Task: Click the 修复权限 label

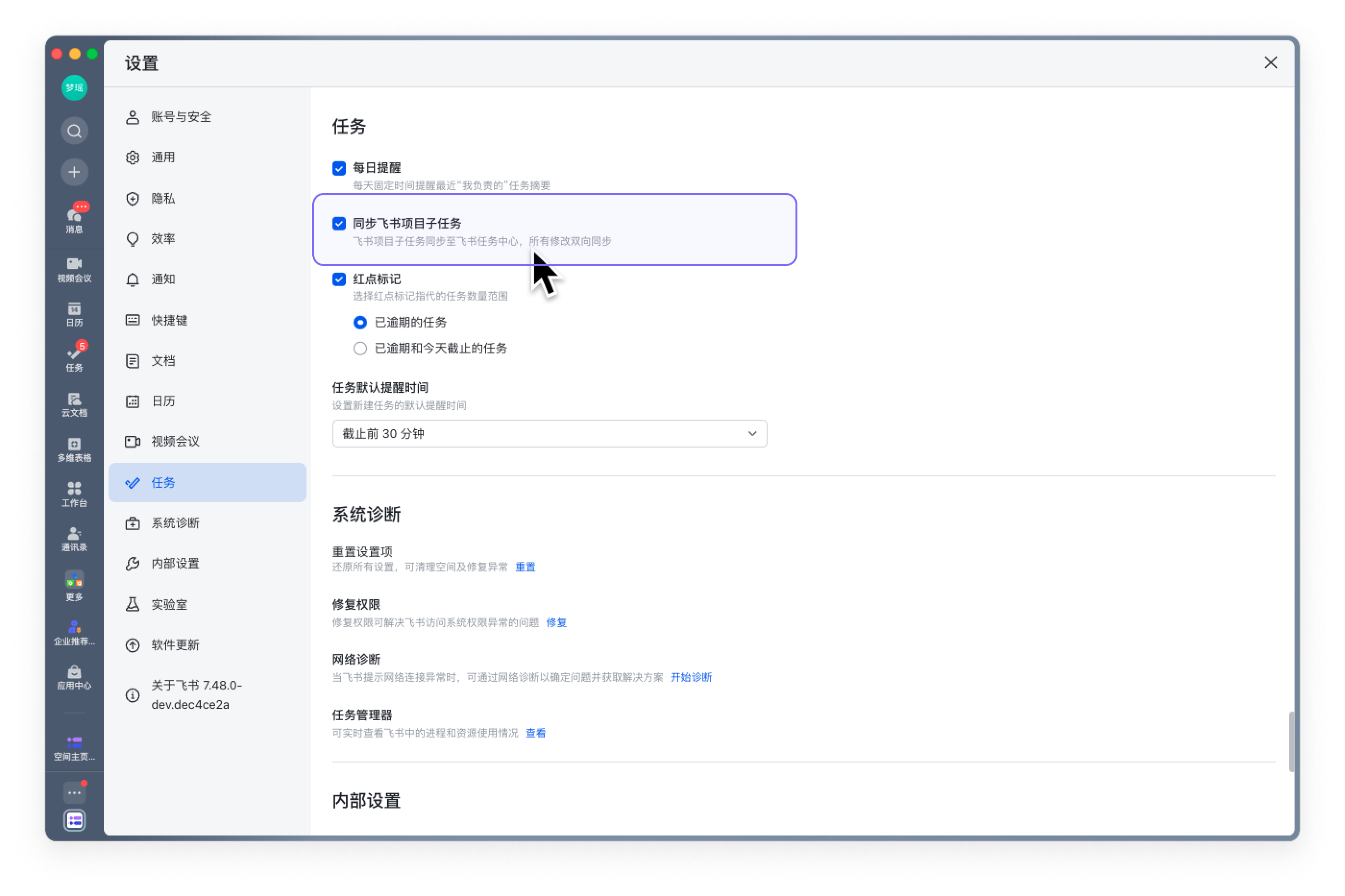Action: click(x=356, y=605)
